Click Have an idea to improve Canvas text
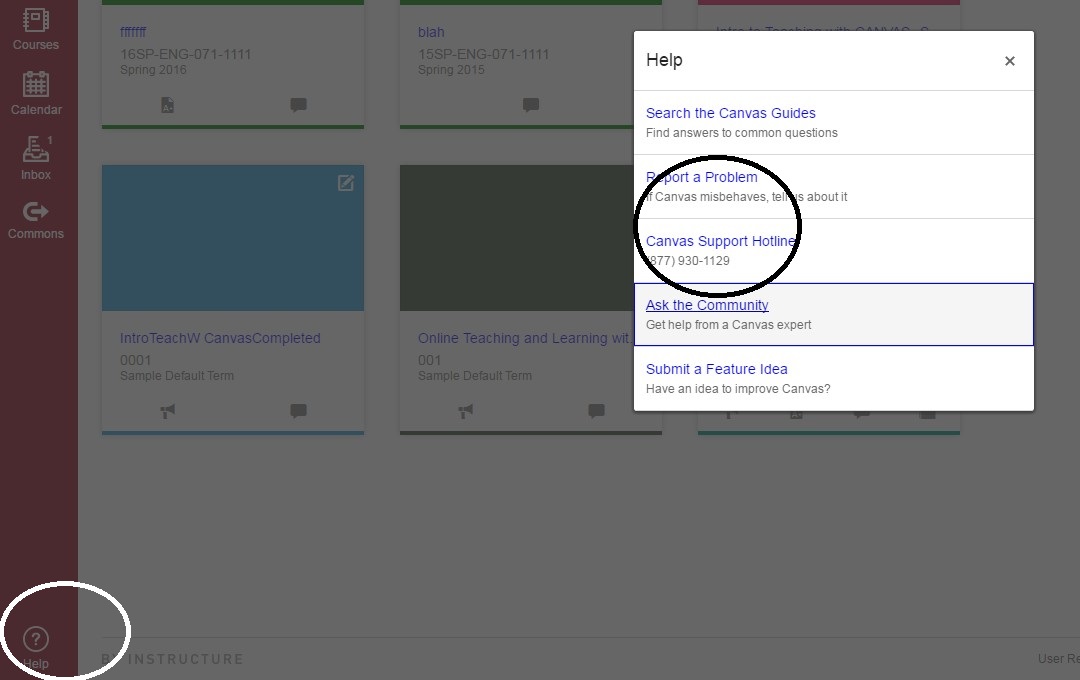This screenshot has height=680, width=1080. [738, 389]
